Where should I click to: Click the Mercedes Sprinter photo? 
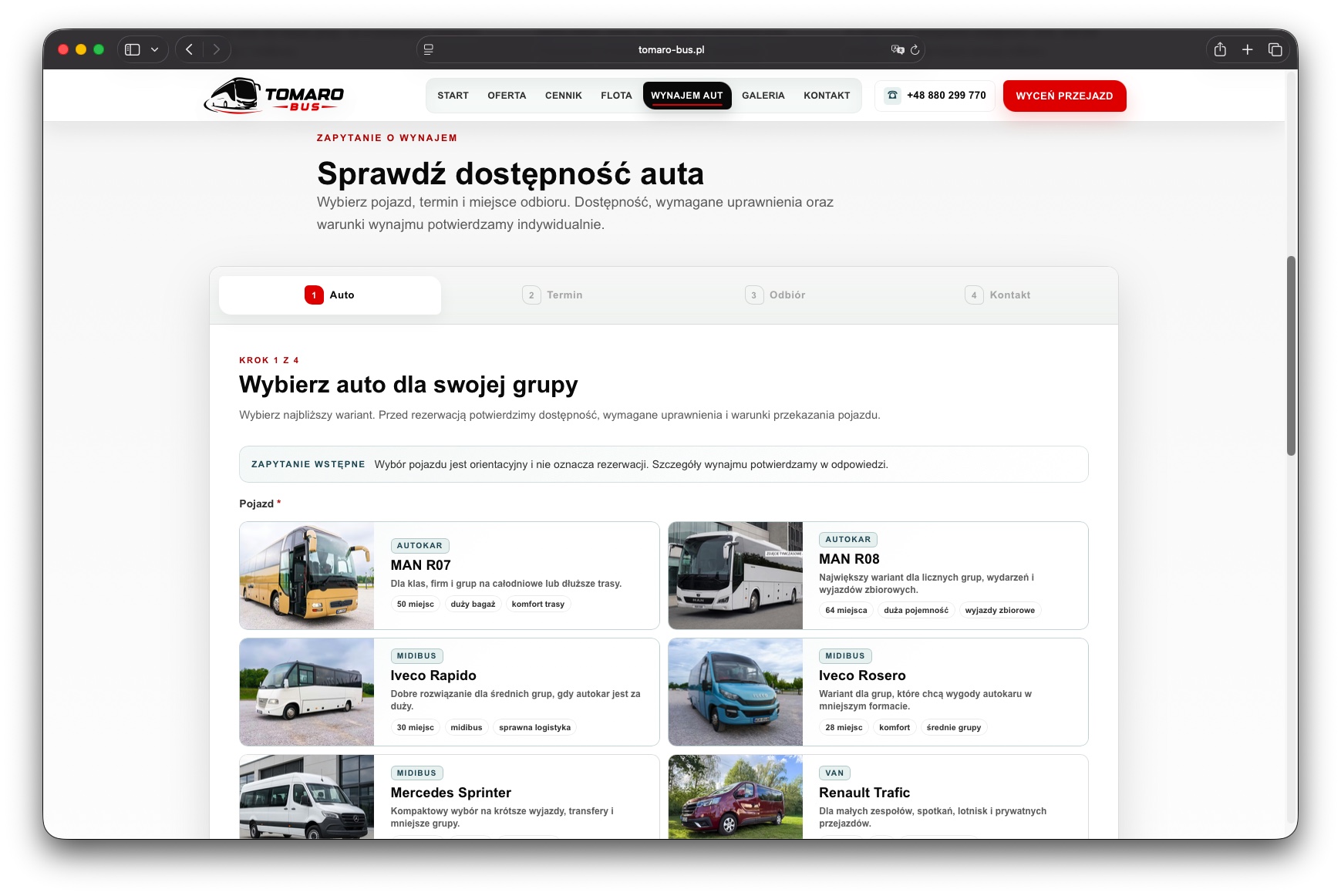click(x=307, y=797)
